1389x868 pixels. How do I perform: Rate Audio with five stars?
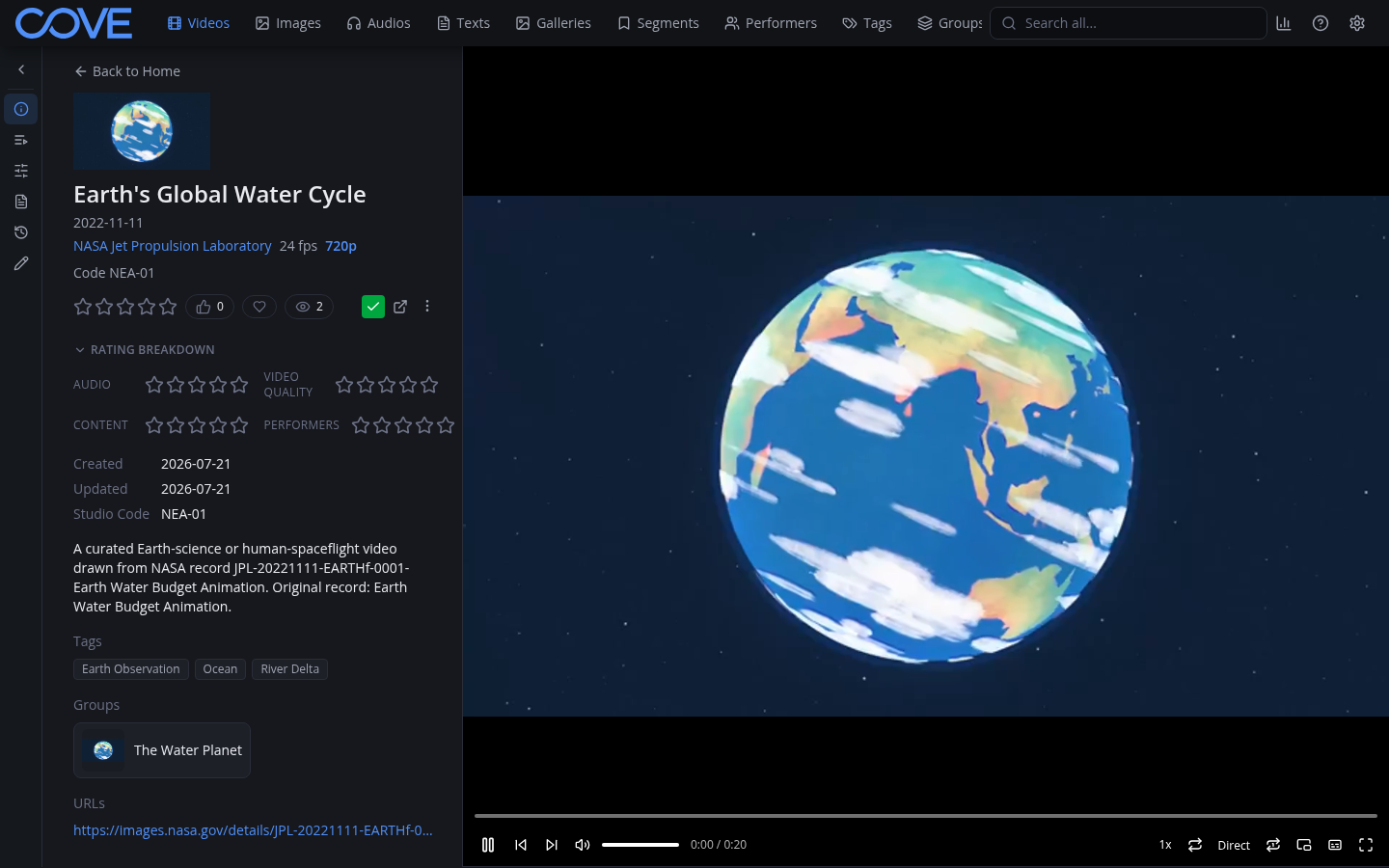tap(239, 385)
